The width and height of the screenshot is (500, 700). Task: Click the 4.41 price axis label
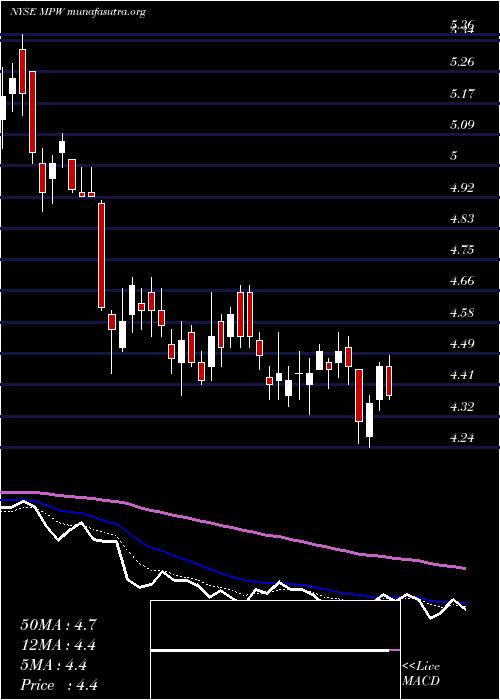462,375
